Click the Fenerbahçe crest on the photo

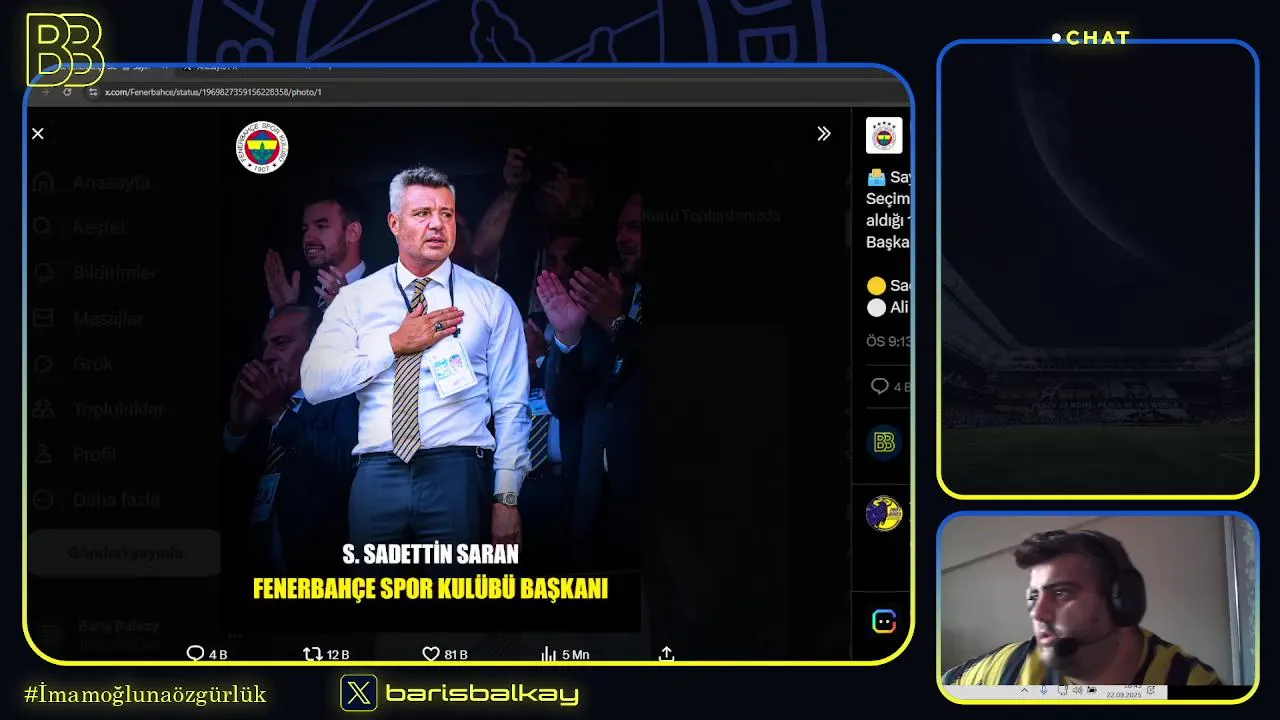click(x=262, y=148)
